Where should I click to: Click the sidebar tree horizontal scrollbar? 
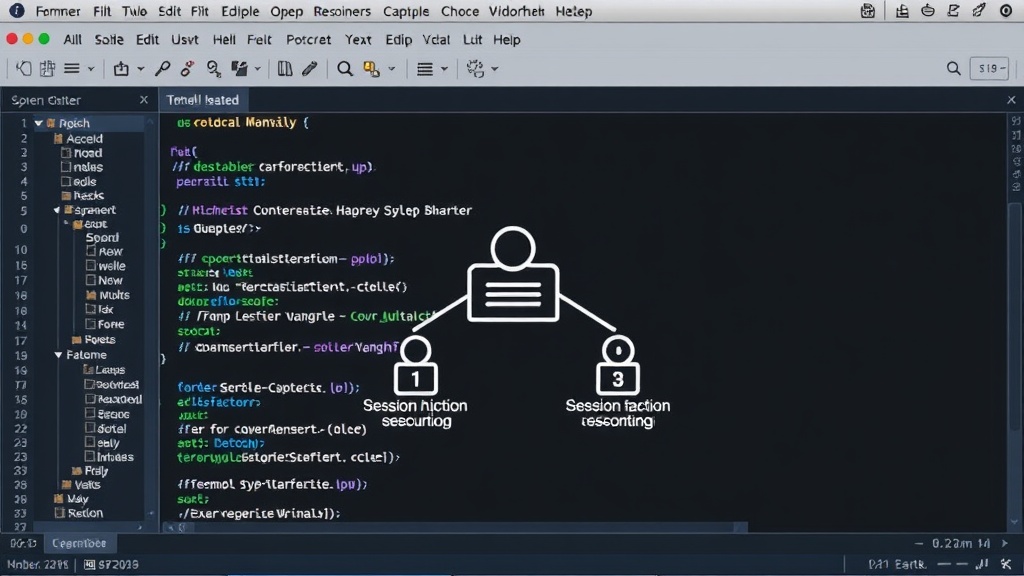pyautogui.click(x=88, y=526)
